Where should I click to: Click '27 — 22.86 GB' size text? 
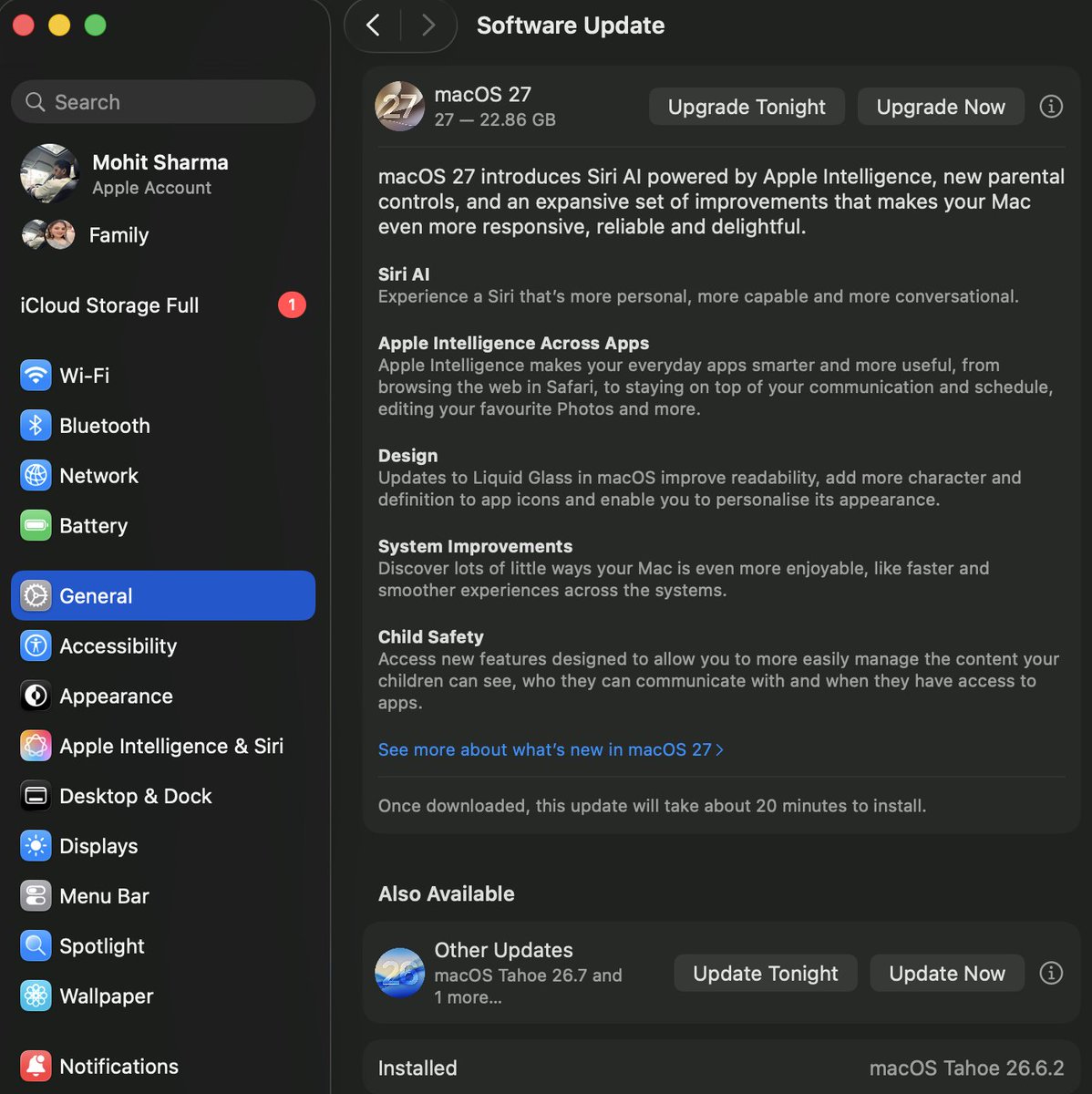tap(495, 119)
